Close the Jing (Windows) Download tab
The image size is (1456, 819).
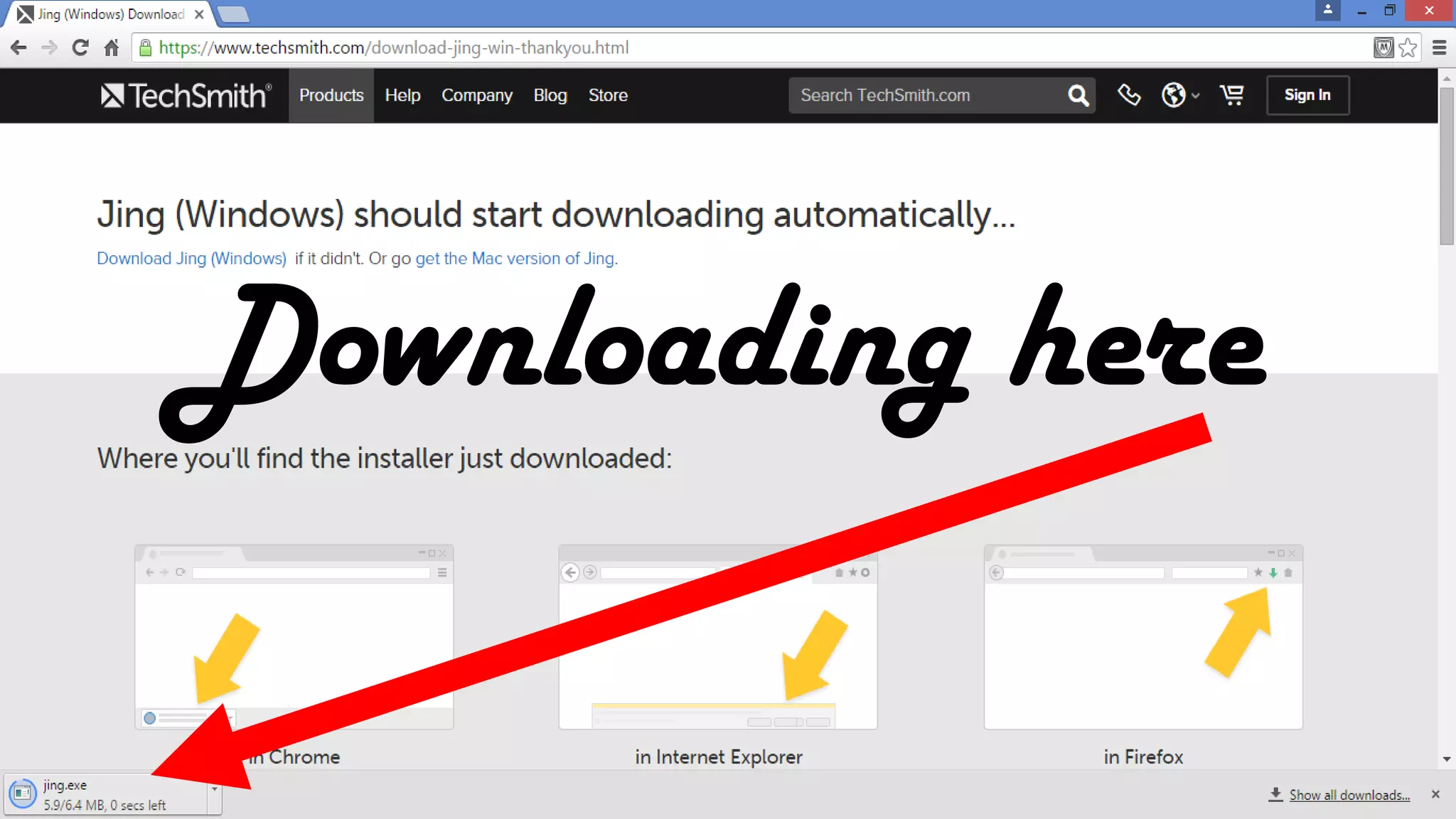tap(199, 14)
